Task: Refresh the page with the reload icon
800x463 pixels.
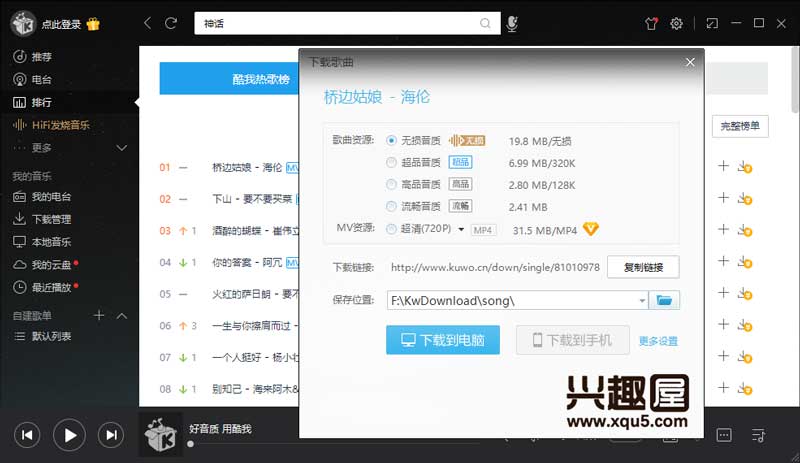Action: click(x=171, y=23)
